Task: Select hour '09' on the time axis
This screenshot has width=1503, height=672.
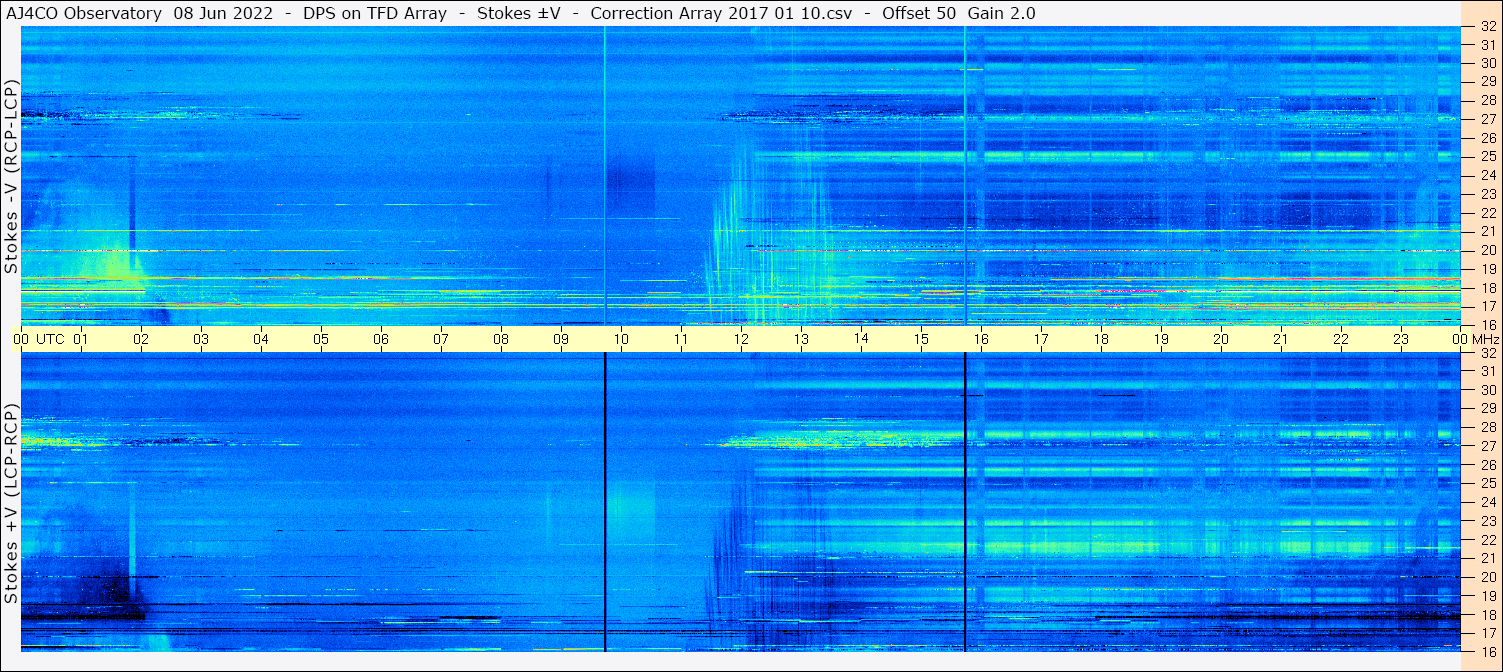Action: click(x=561, y=339)
